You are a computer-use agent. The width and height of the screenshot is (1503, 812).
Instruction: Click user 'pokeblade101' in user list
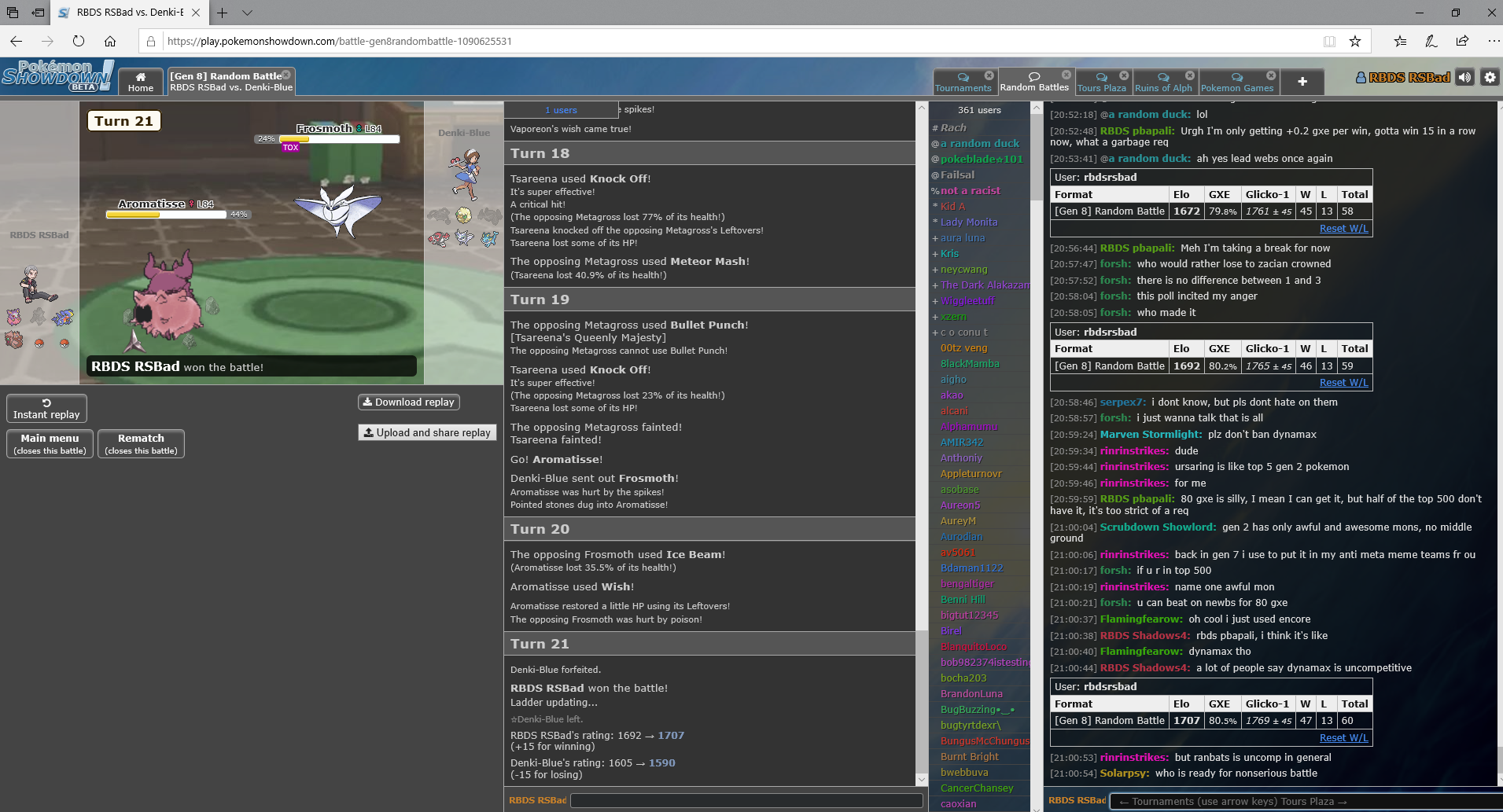pyautogui.click(x=982, y=159)
